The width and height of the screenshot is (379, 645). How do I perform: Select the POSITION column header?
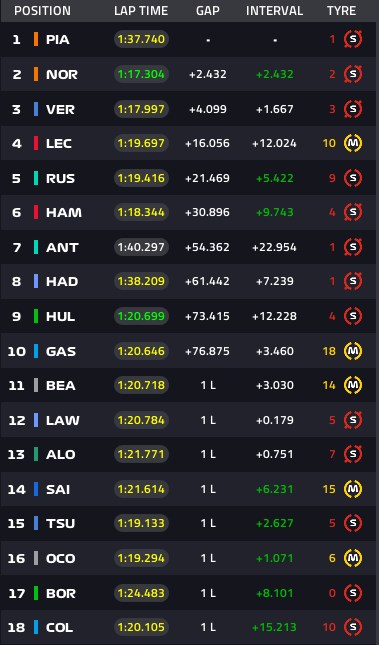click(x=42, y=11)
